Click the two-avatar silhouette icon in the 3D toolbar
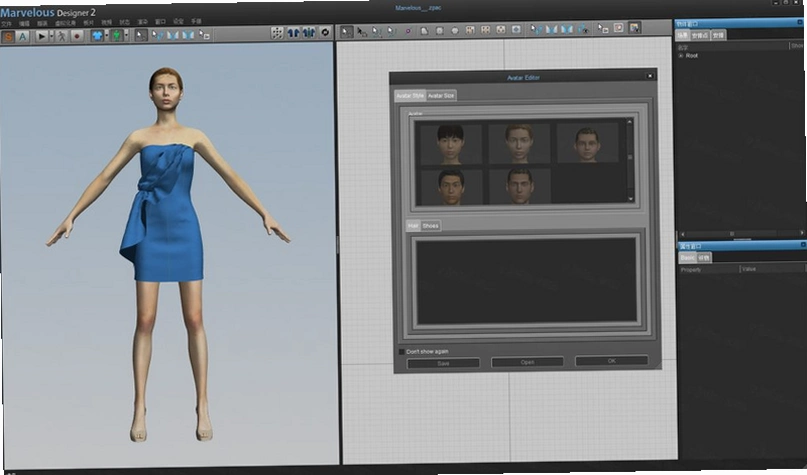The height and width of the screenshot is (475, 807). (293, 33)
